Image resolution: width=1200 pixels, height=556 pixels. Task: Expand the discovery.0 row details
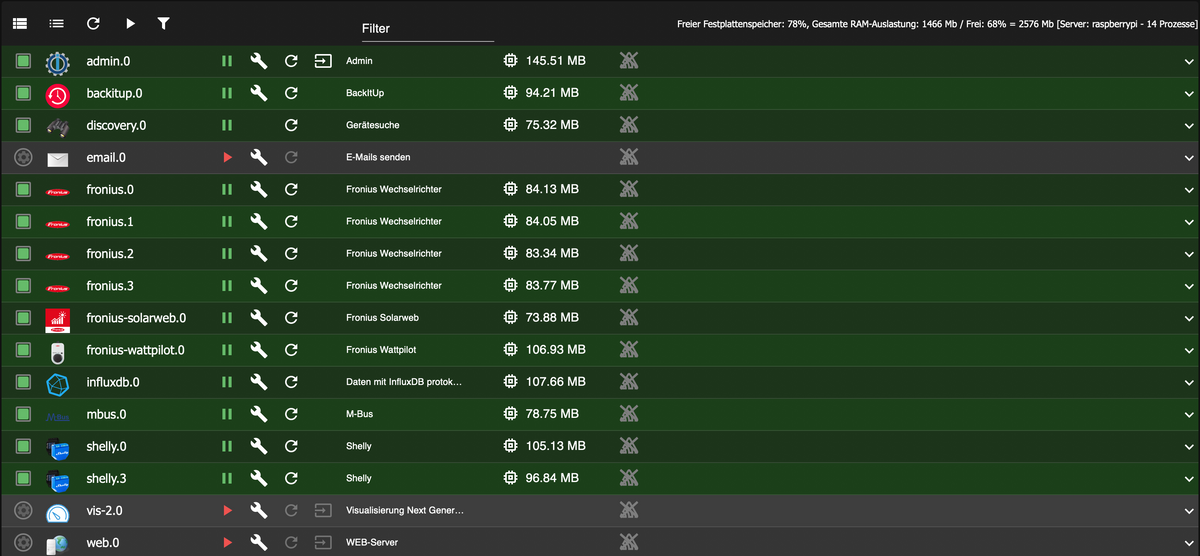(x=1189, y=126)
